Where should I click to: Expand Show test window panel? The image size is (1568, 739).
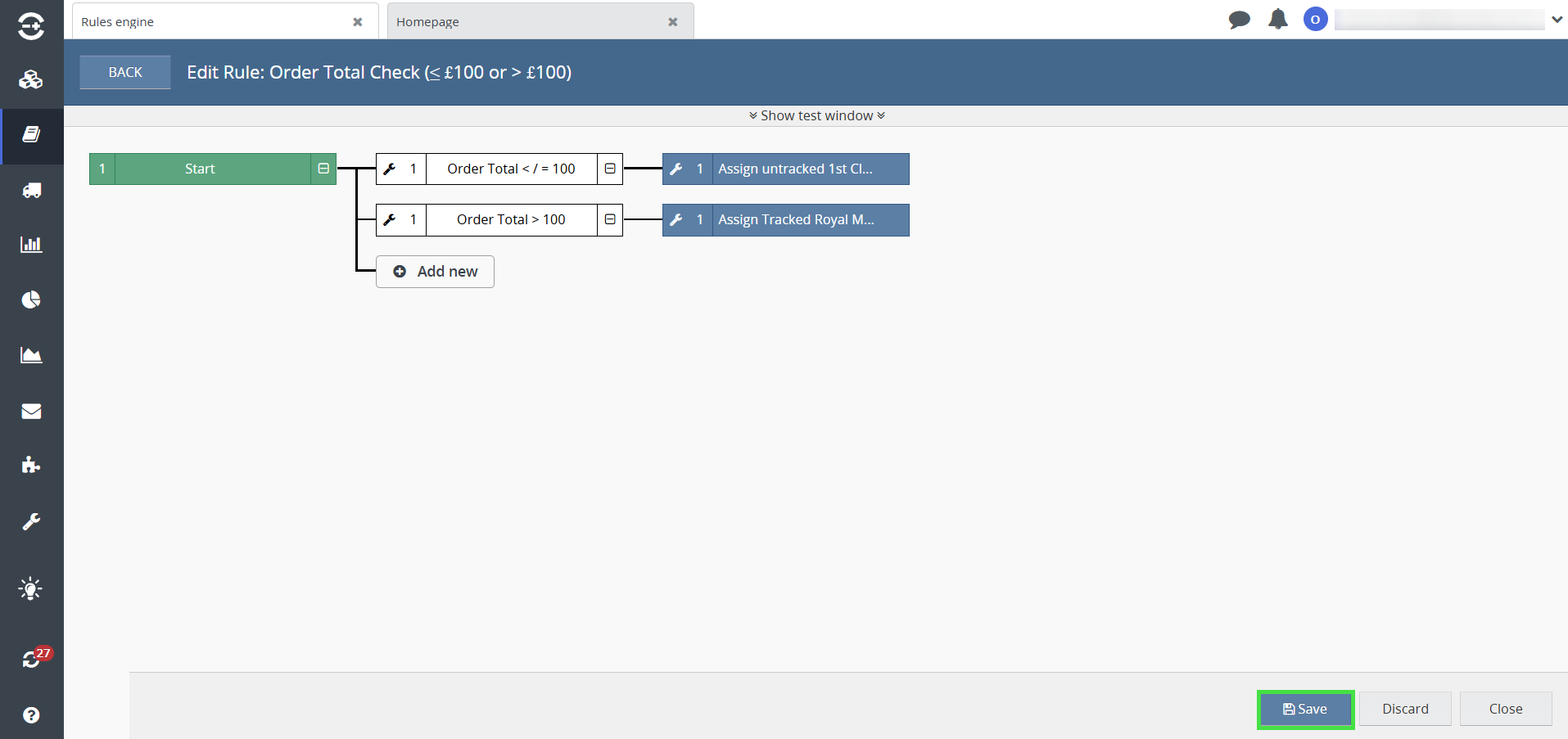(x=816, y=115)
